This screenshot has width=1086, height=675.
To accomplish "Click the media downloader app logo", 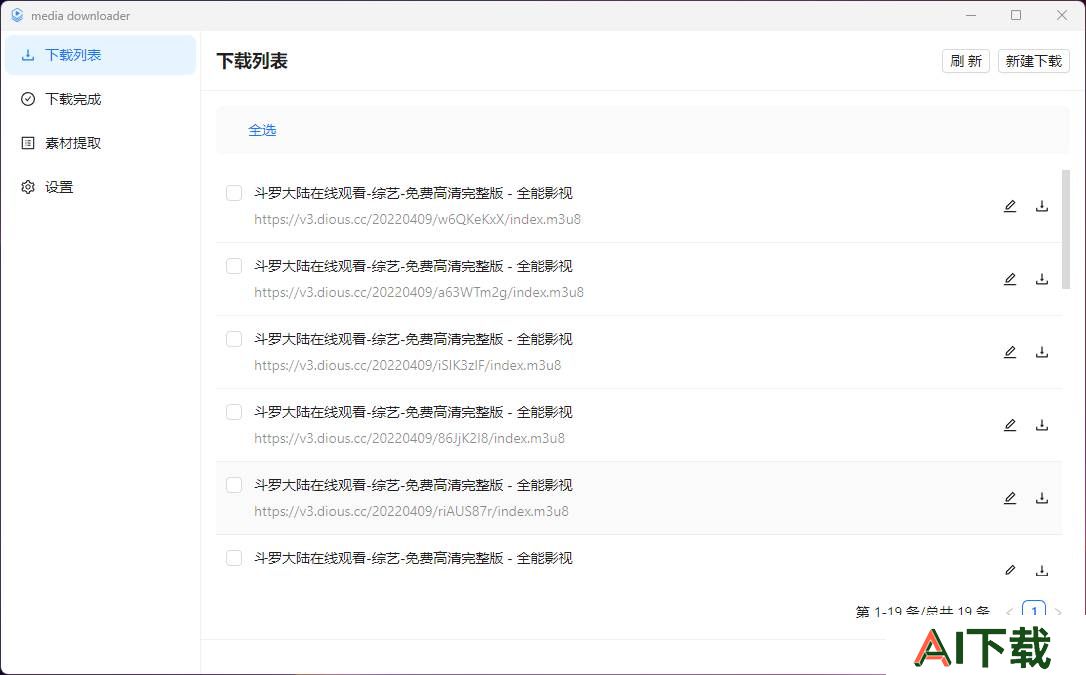I will [17, 15].
